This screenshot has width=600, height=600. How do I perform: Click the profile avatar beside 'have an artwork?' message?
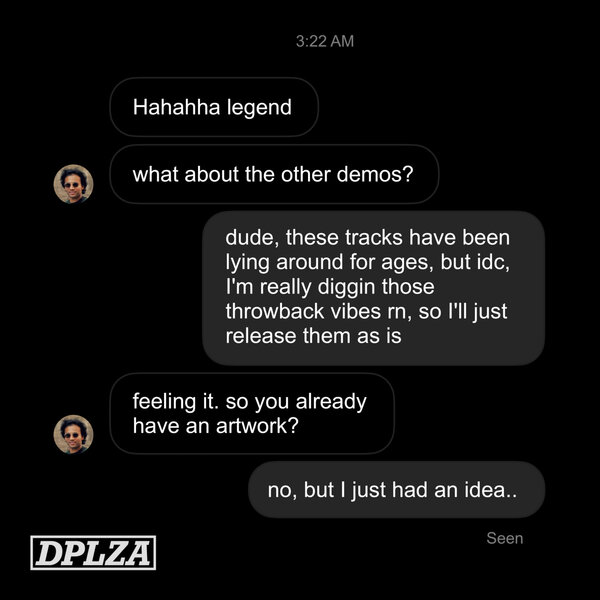(73, 434)
